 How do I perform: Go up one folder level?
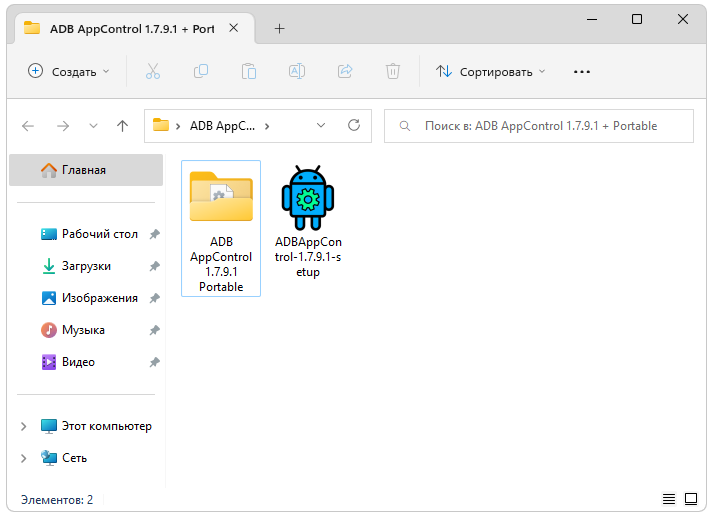click(x=122, y=126)
